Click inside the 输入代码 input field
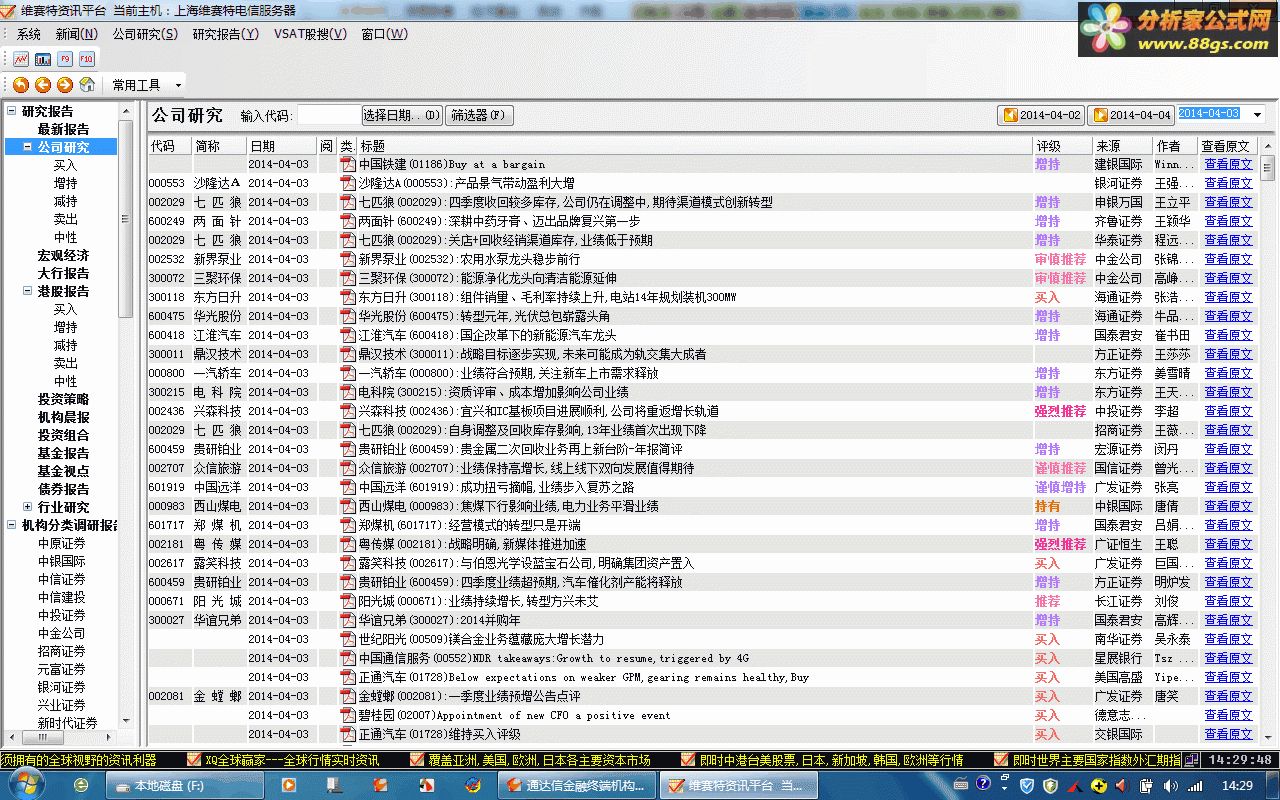Image resolution: width=1280 pixels, height=800 pixels. coord(328,115)
